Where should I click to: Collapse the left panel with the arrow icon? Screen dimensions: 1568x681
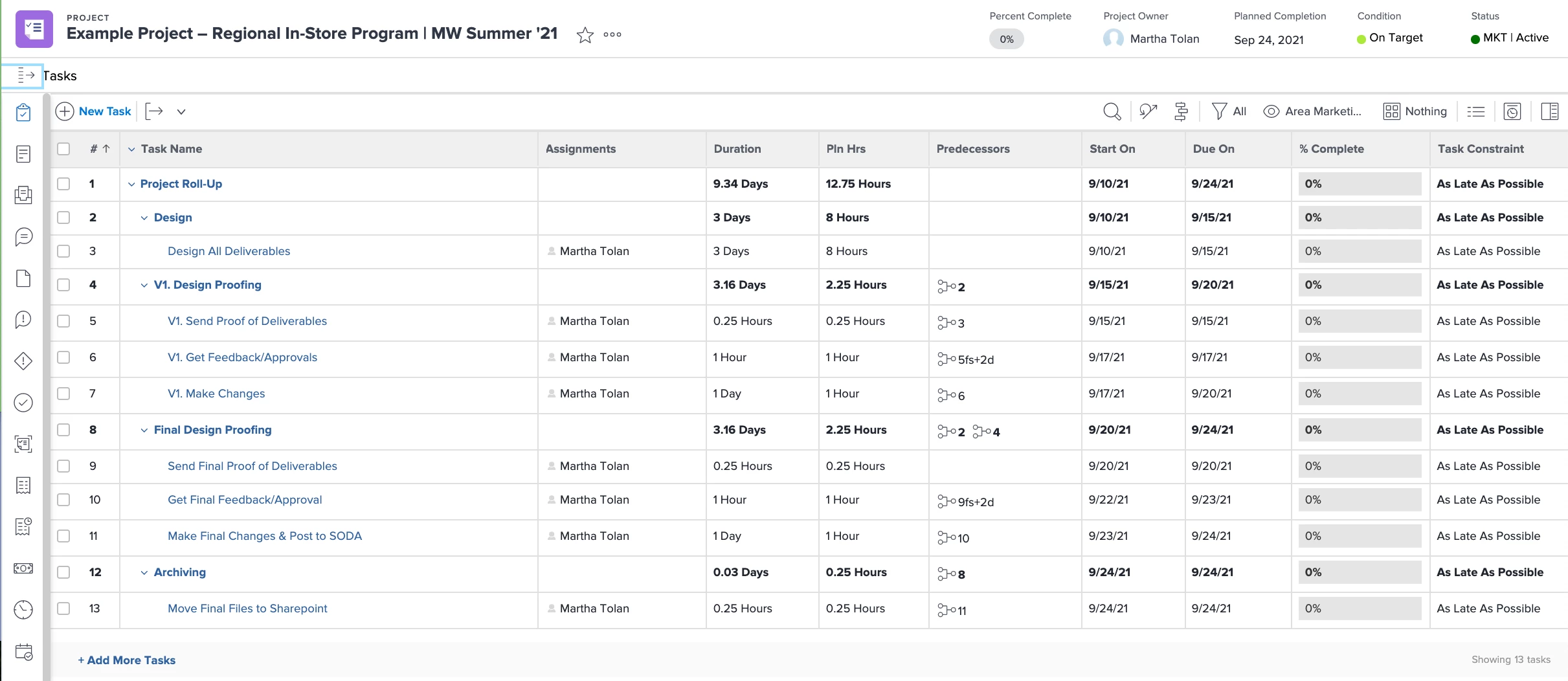[25, 76]
